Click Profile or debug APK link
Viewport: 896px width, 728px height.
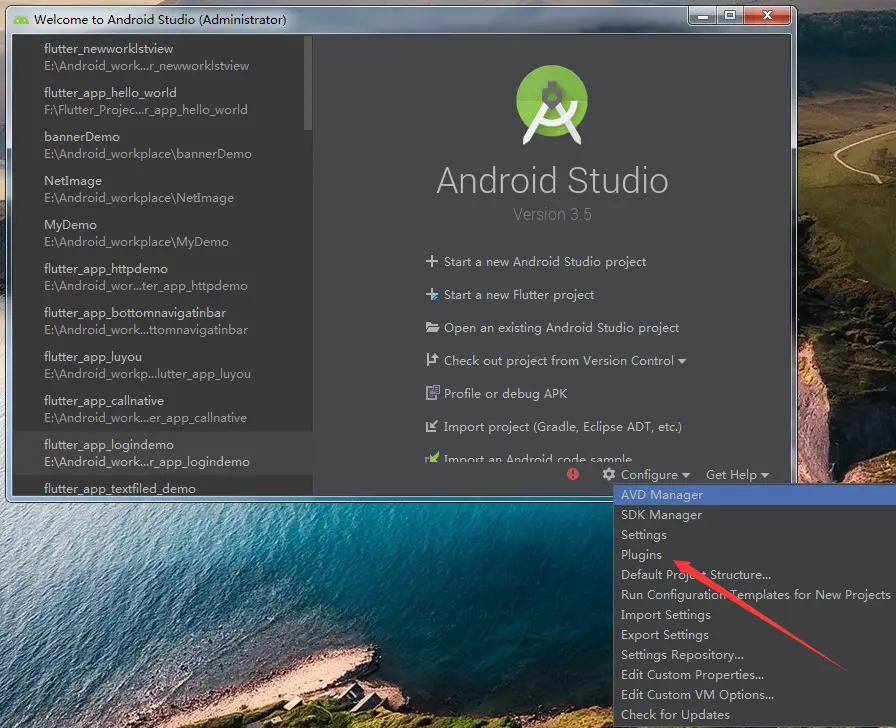(x=505, y=394)
